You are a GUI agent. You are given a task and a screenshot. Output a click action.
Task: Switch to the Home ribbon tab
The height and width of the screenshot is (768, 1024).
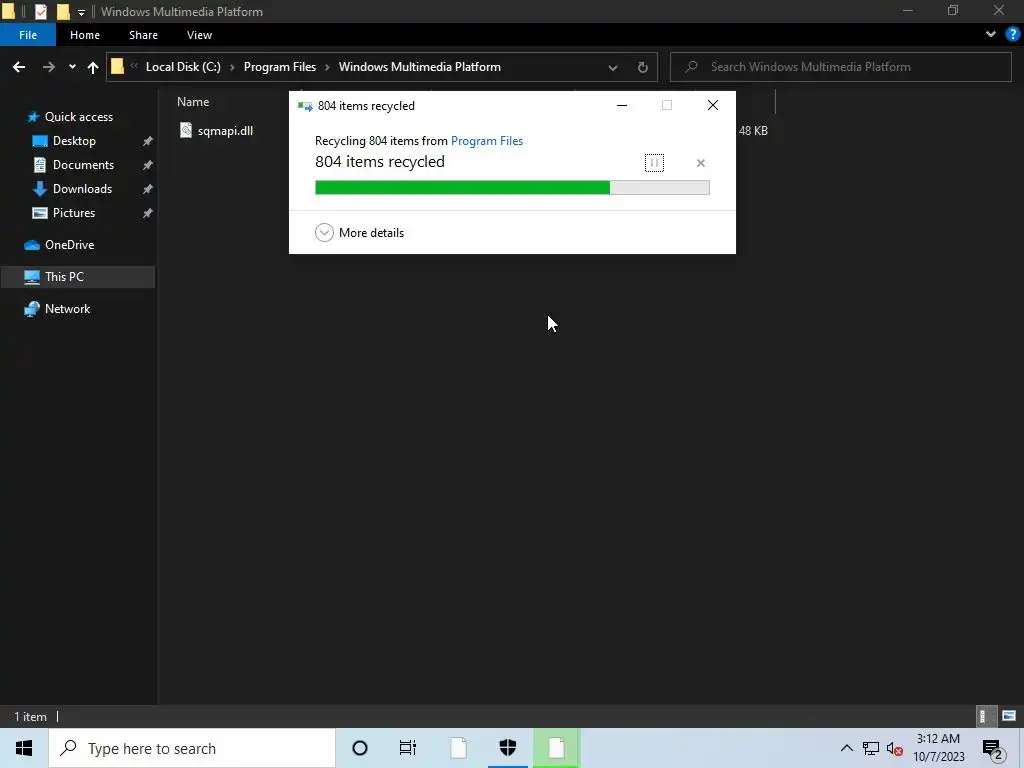click(x=85, y=35)
